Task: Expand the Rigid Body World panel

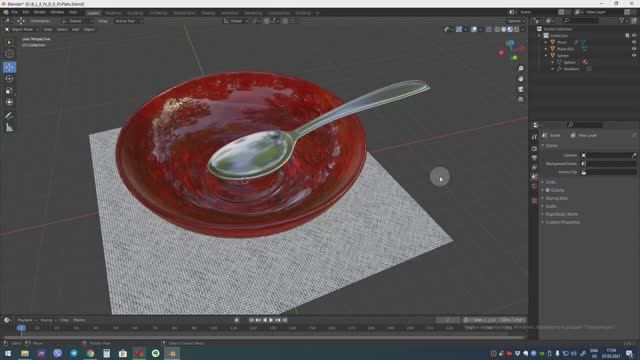Action: [562, 214]
